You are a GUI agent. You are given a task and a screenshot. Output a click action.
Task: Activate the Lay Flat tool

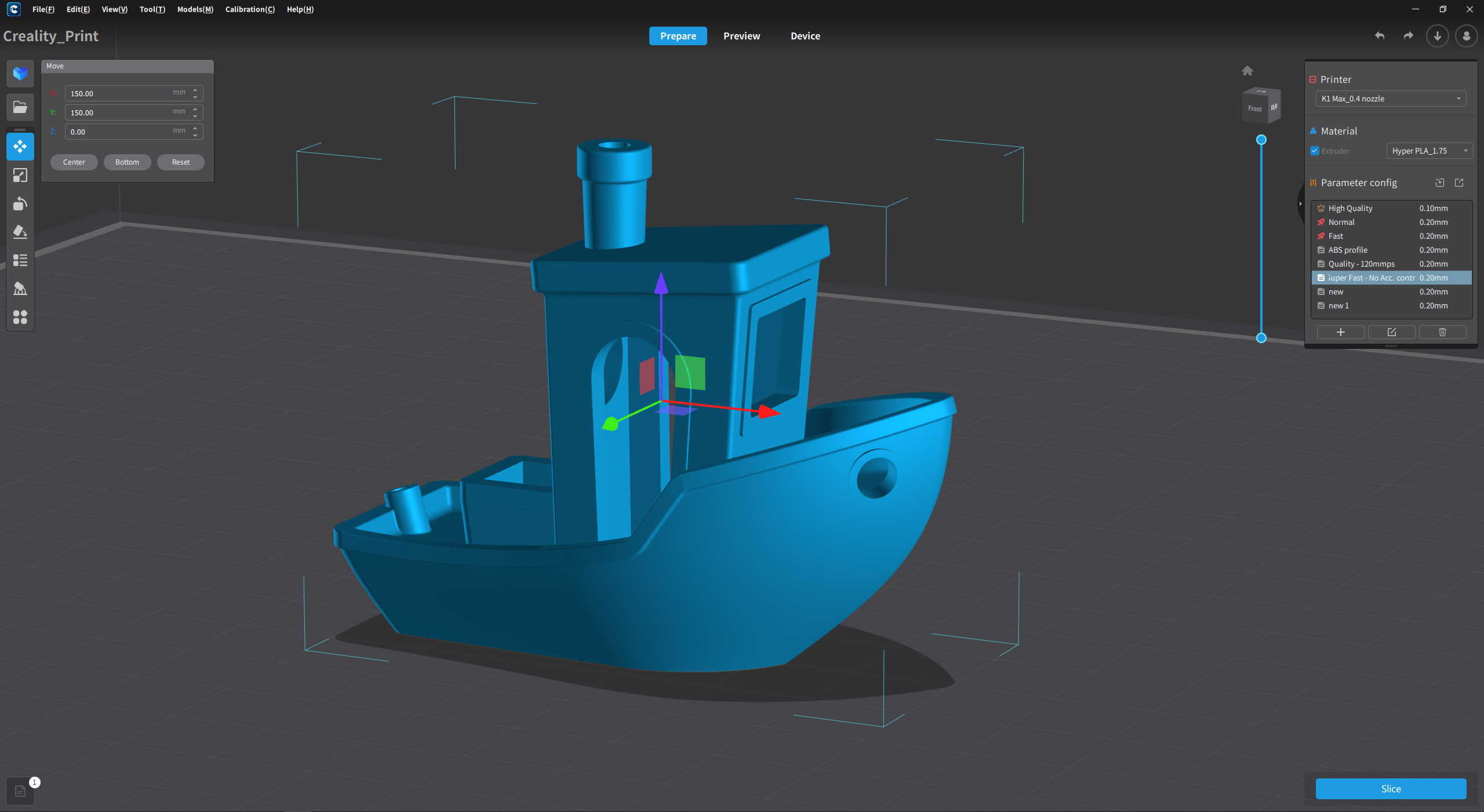(20, 232)
